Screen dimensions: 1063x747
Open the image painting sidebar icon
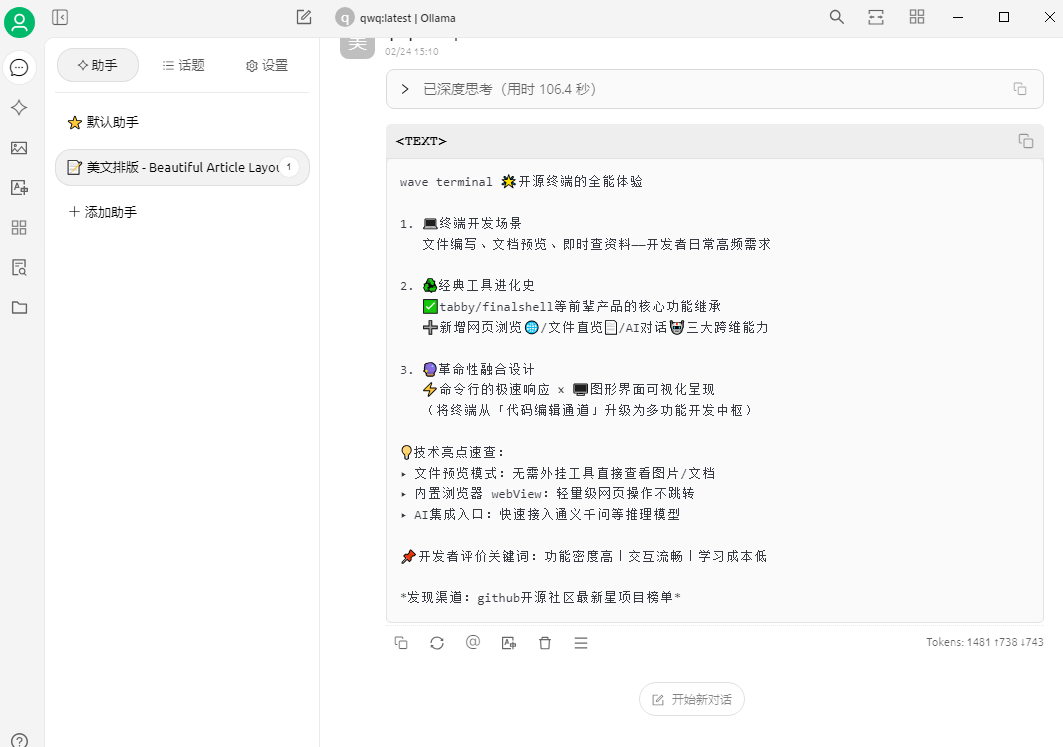coord(19,148)
